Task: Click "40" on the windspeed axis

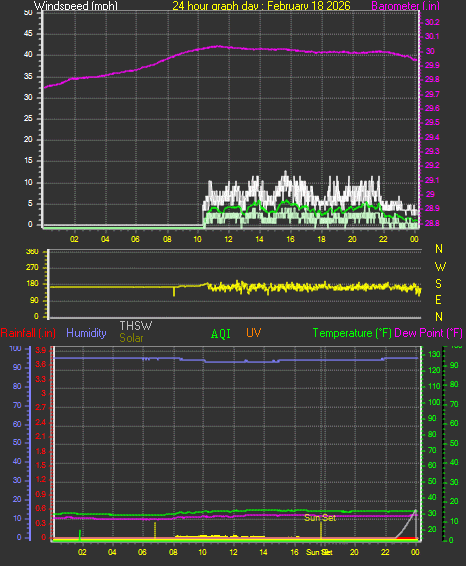Action: pyautogui.click(x=28, y=55)
